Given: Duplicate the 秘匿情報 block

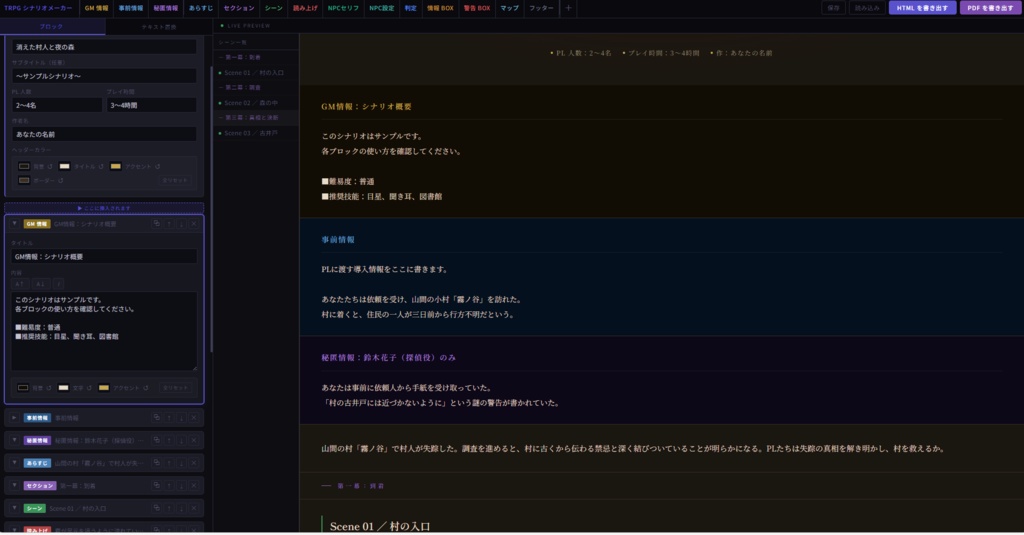Looking at the screenshot, I should click(156, 440).
